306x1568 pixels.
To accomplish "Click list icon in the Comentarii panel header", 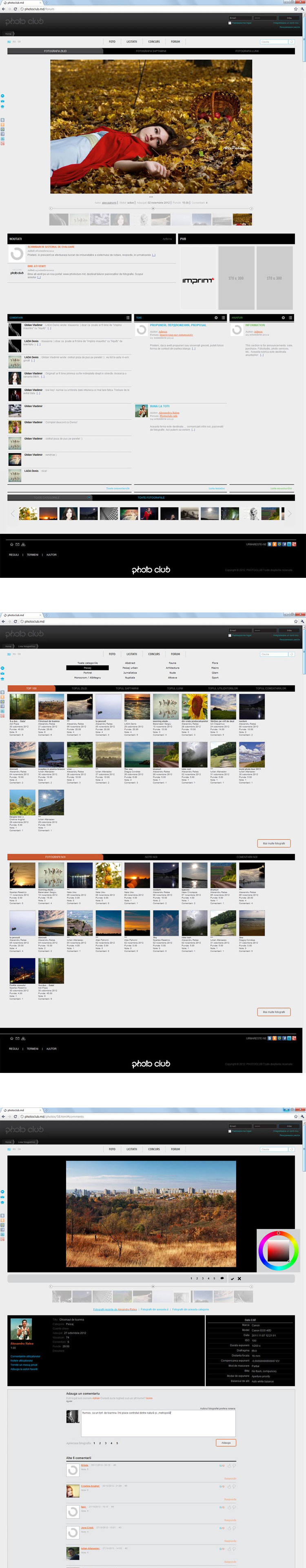I will coord(127,318).
